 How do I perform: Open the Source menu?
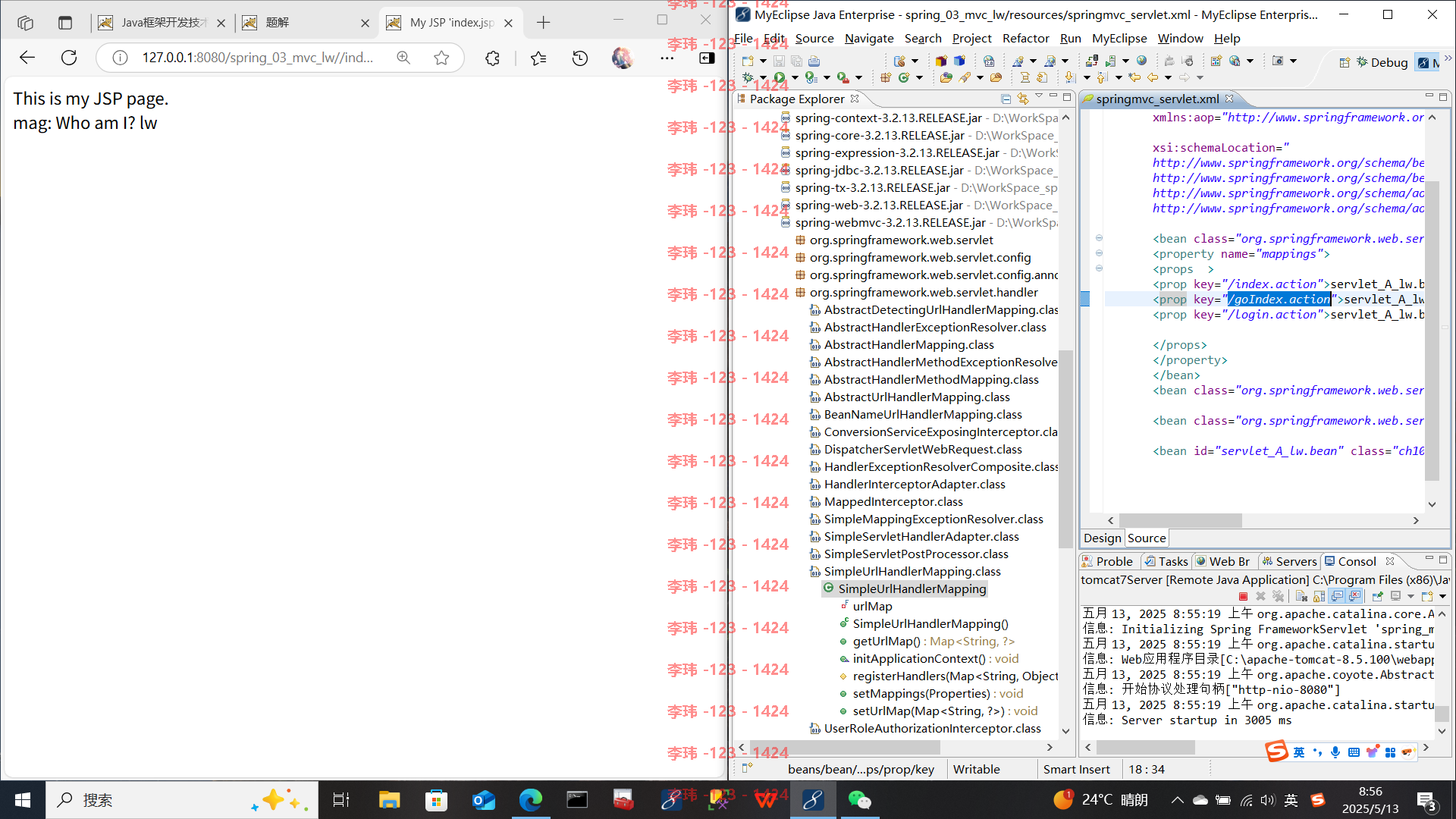(x=814, y=38)
